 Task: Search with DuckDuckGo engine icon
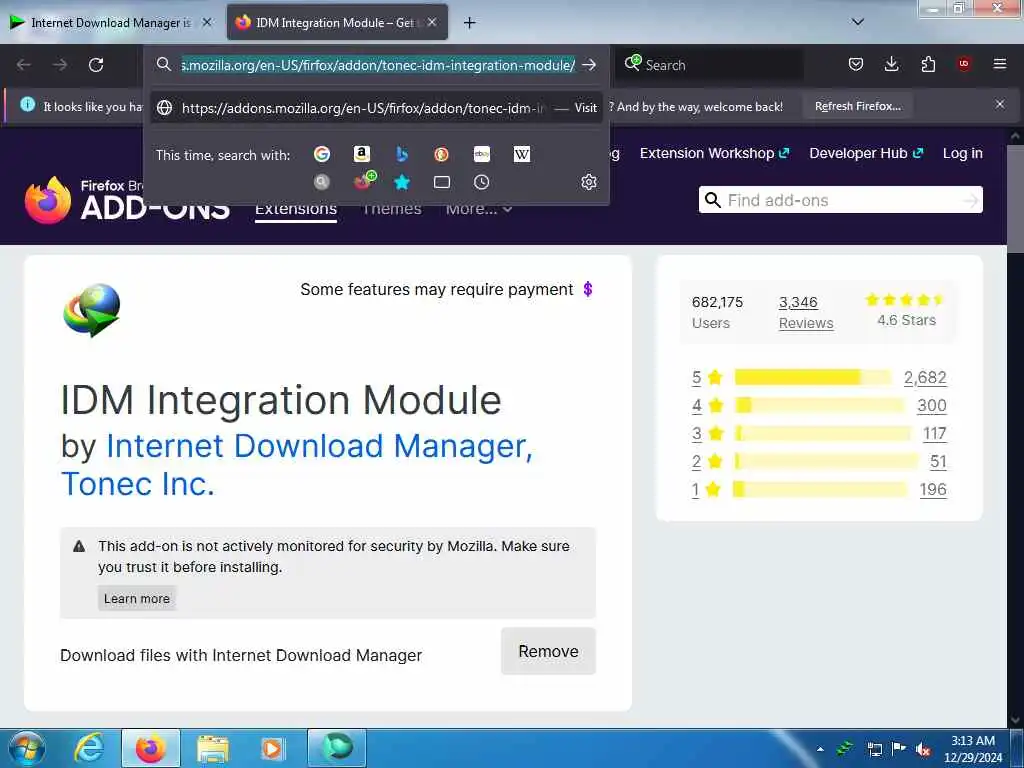441,154
